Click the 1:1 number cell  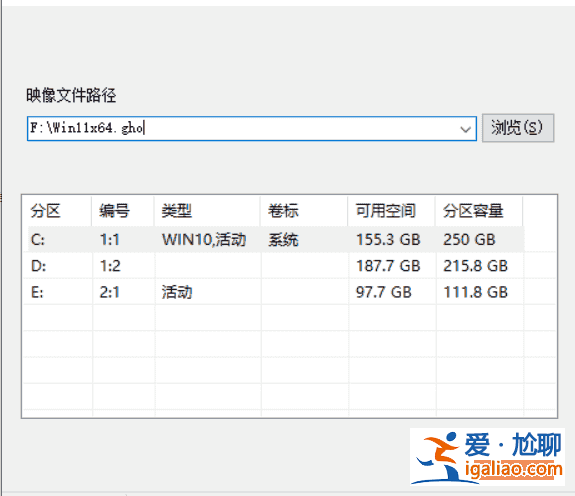click(x=110, y=240)
